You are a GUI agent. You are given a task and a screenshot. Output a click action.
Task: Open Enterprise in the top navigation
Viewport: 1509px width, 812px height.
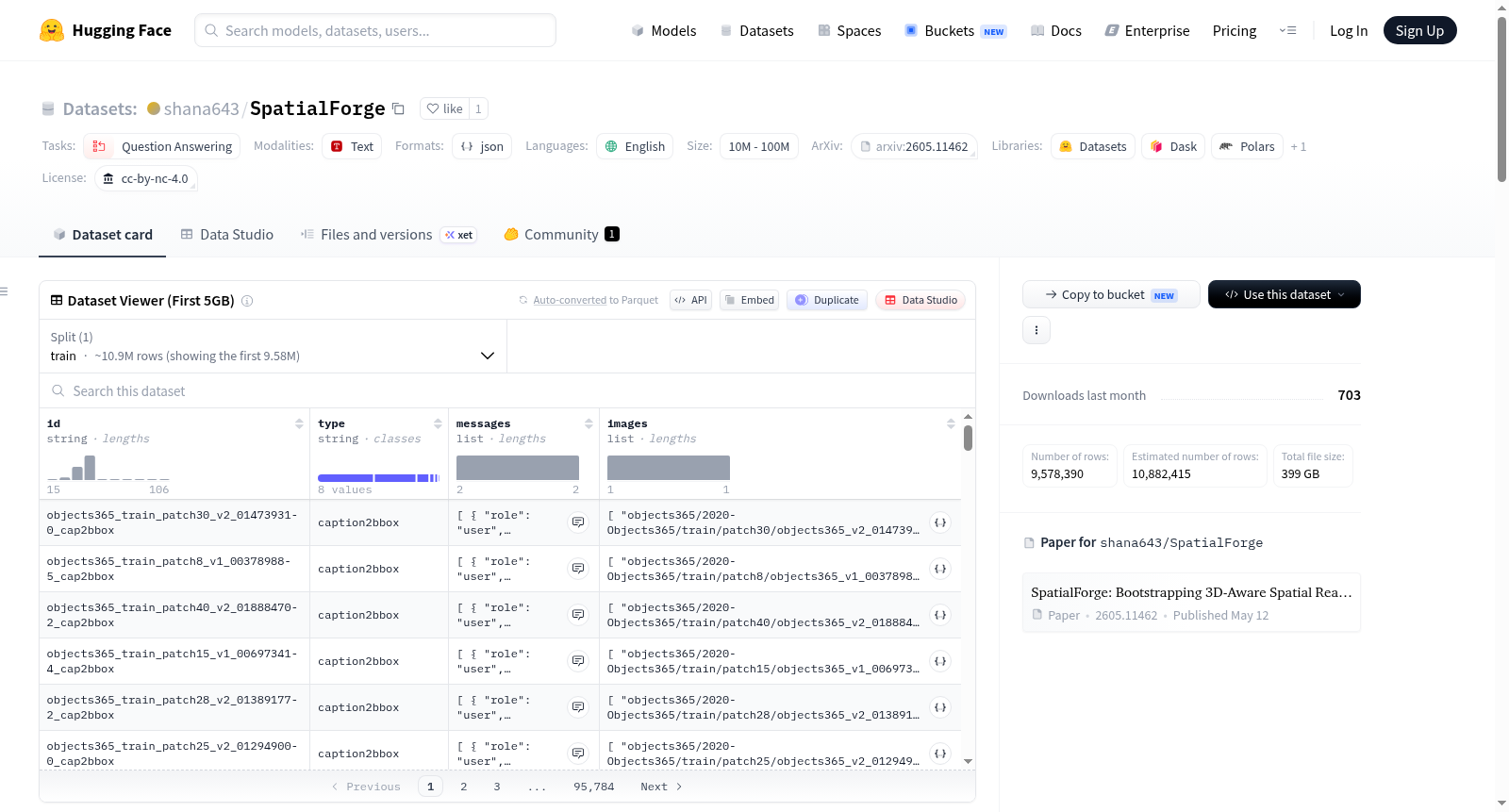1147,30
